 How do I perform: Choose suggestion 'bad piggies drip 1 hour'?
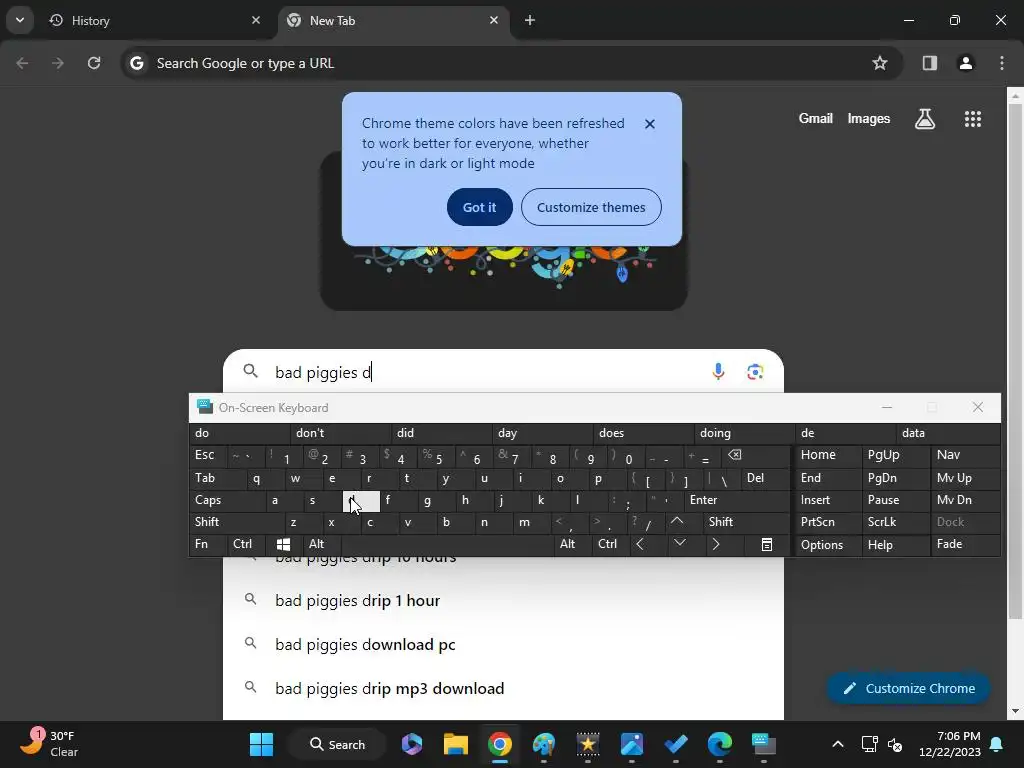tap(503, 600)
